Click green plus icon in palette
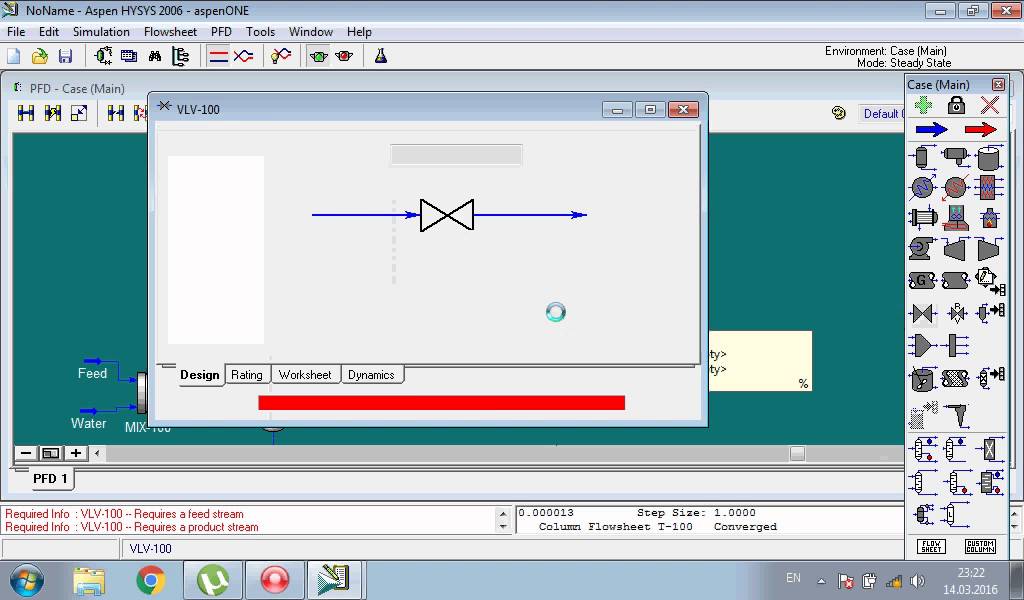Viewport: 1024px width, 600px height. (923, 104)
